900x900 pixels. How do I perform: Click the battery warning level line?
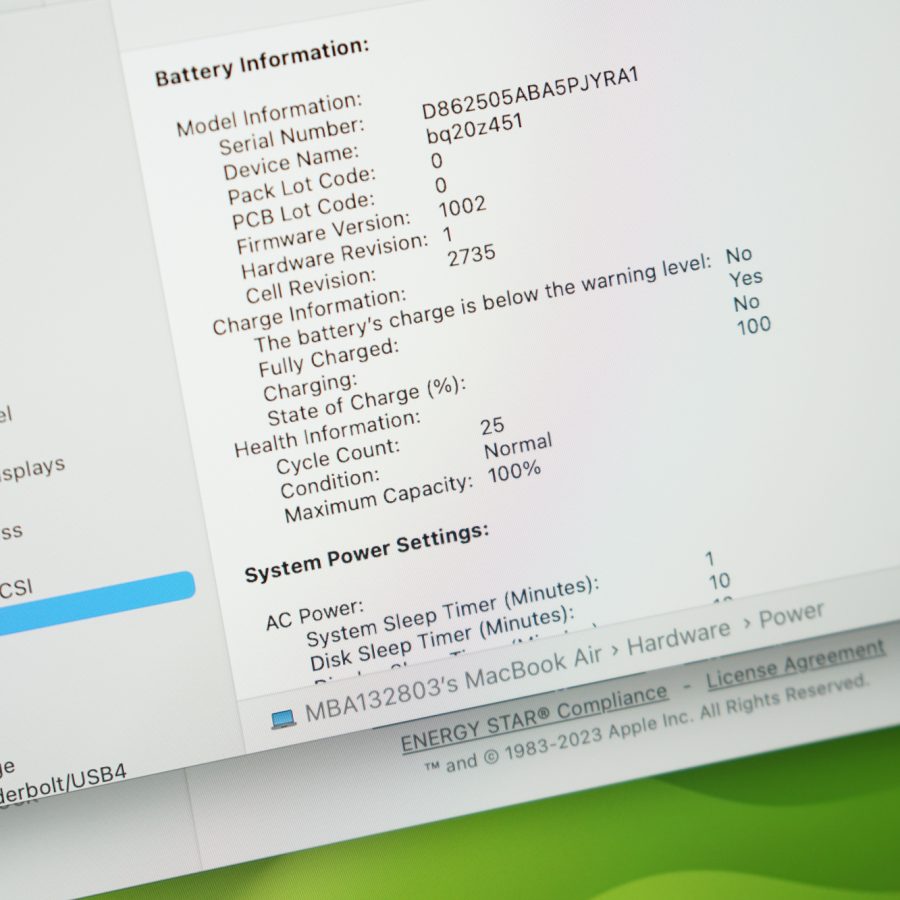[483, 303]
